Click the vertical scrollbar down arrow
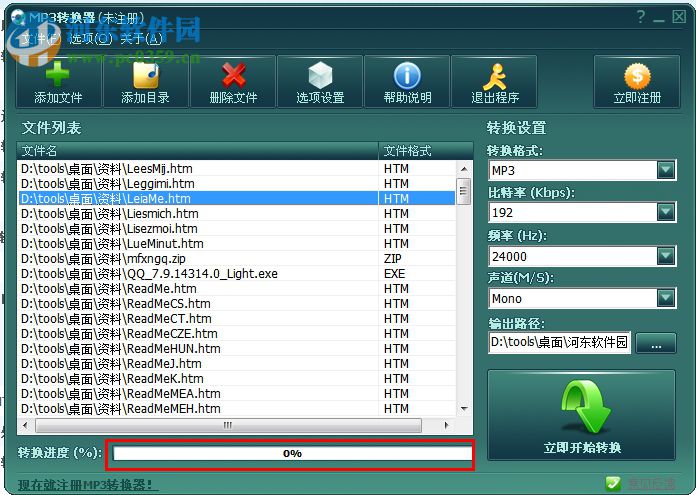 click(x=464, y=408)
